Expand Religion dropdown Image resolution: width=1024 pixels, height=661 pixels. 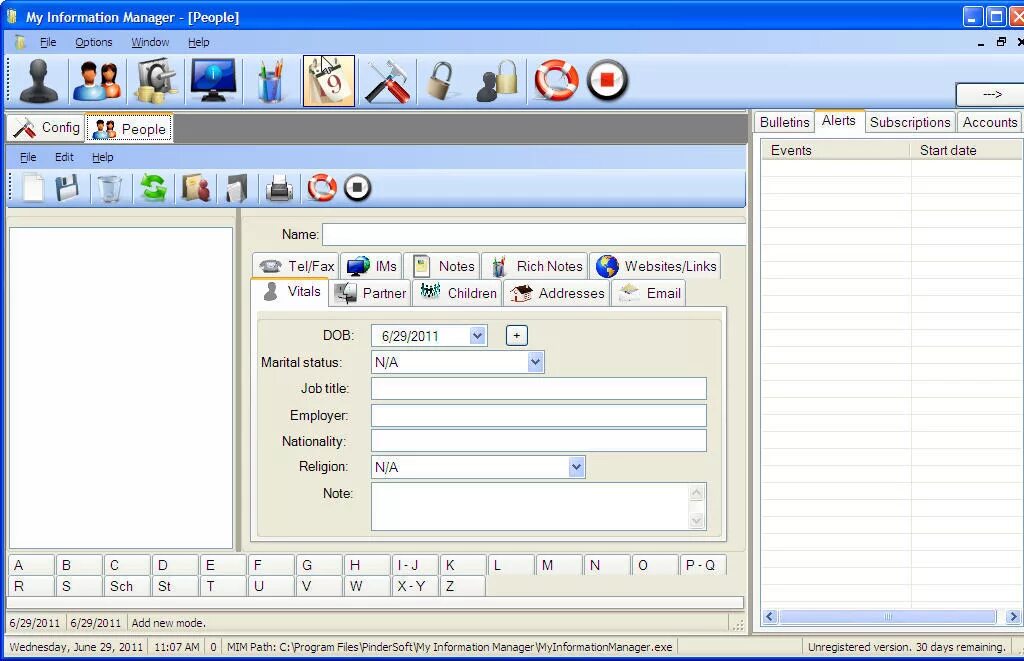click(x=576, y=467)
